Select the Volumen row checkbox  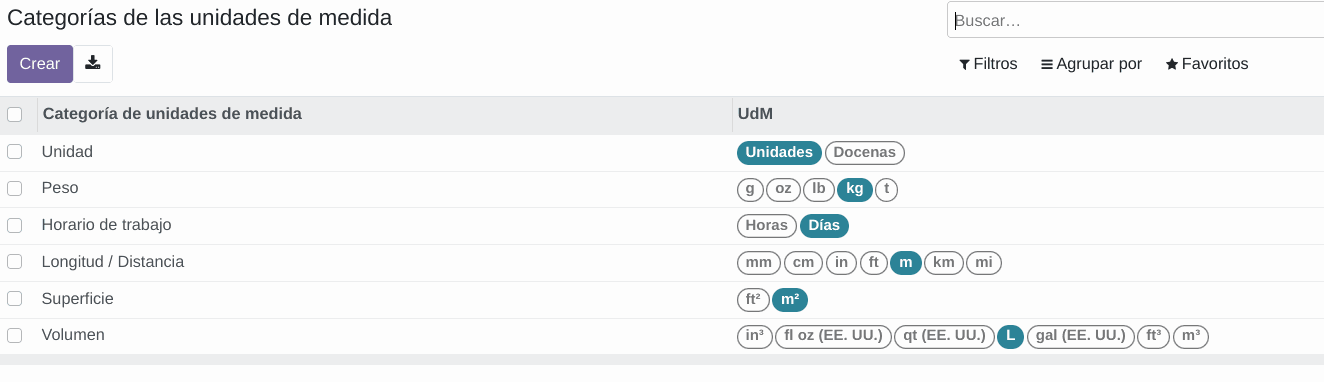point(15,335)
